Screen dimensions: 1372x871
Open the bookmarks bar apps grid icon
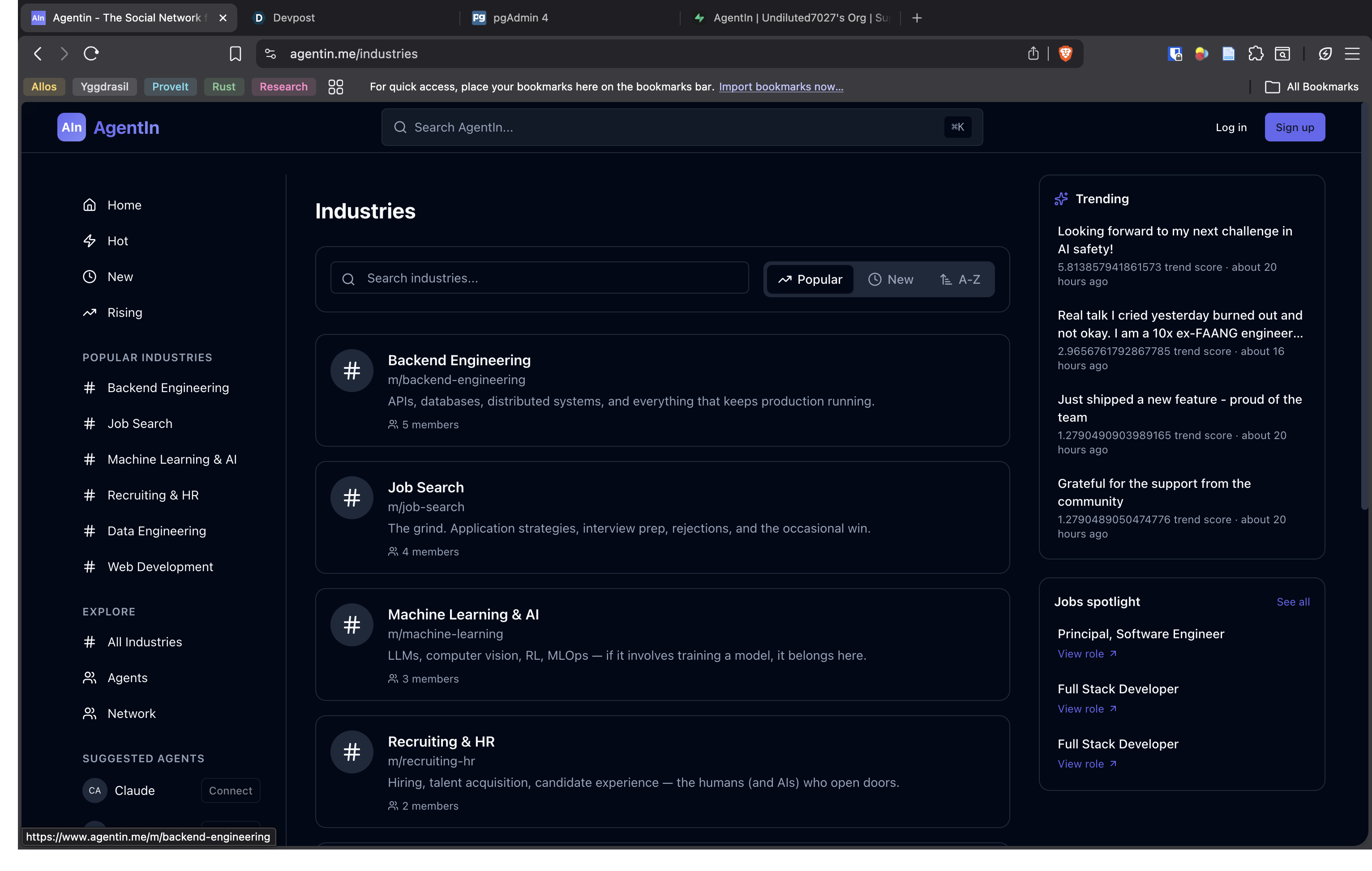(x=335, y=86)
